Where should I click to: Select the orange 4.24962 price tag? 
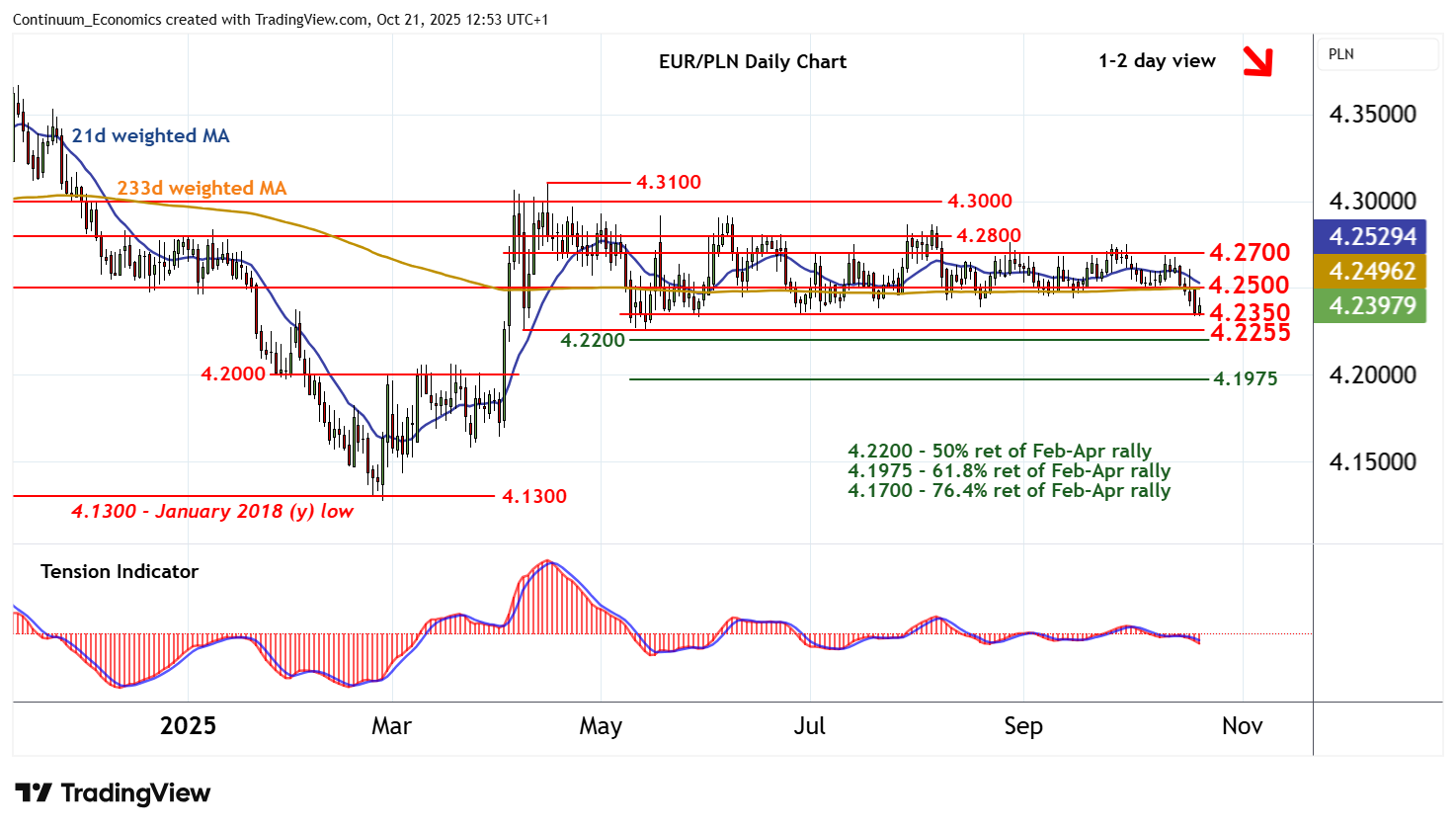coord(1371,272)
